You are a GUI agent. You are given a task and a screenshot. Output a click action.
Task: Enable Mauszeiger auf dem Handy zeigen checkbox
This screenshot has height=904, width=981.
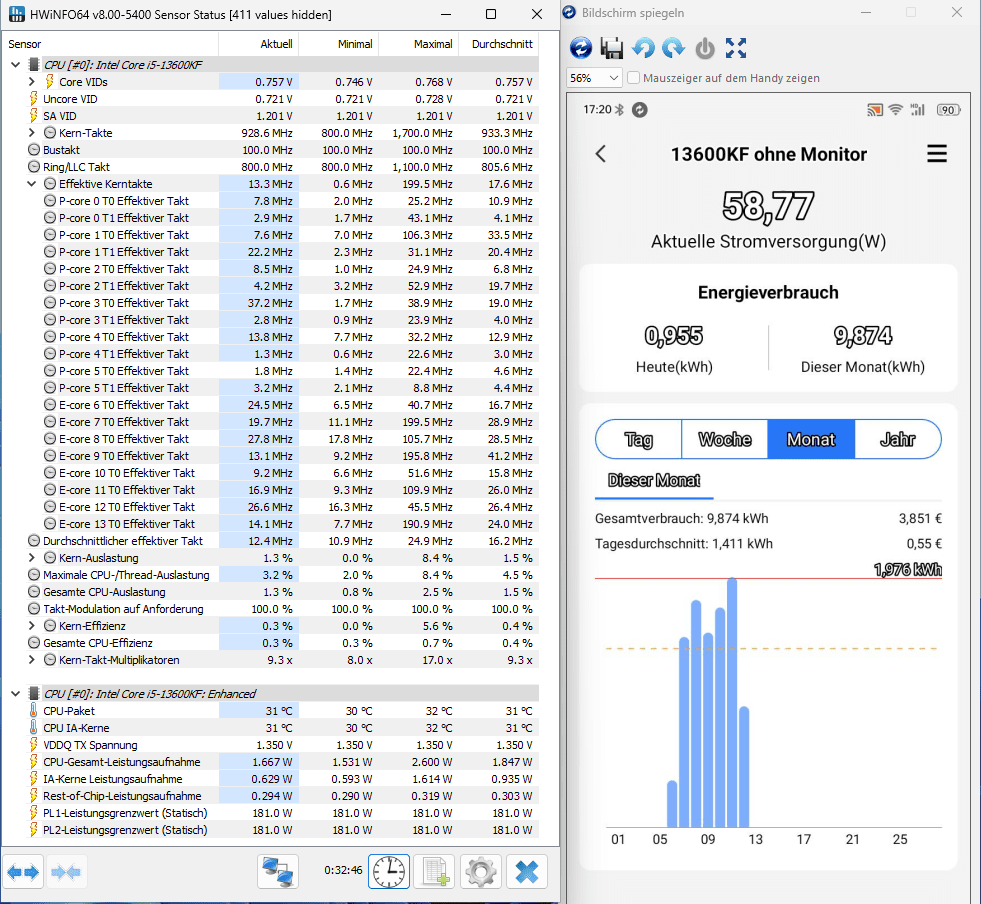tap(634, 78)
